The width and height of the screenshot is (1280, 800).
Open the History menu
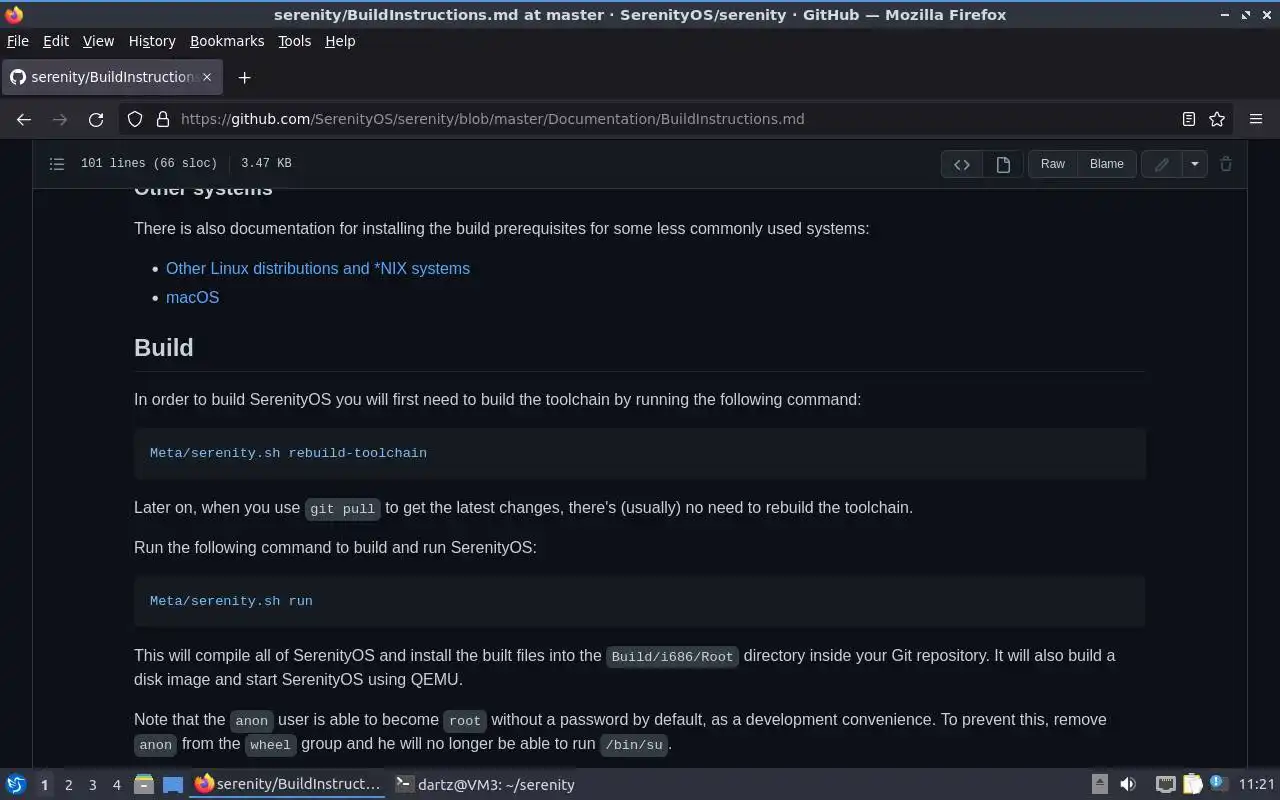(x=152, y=41)
